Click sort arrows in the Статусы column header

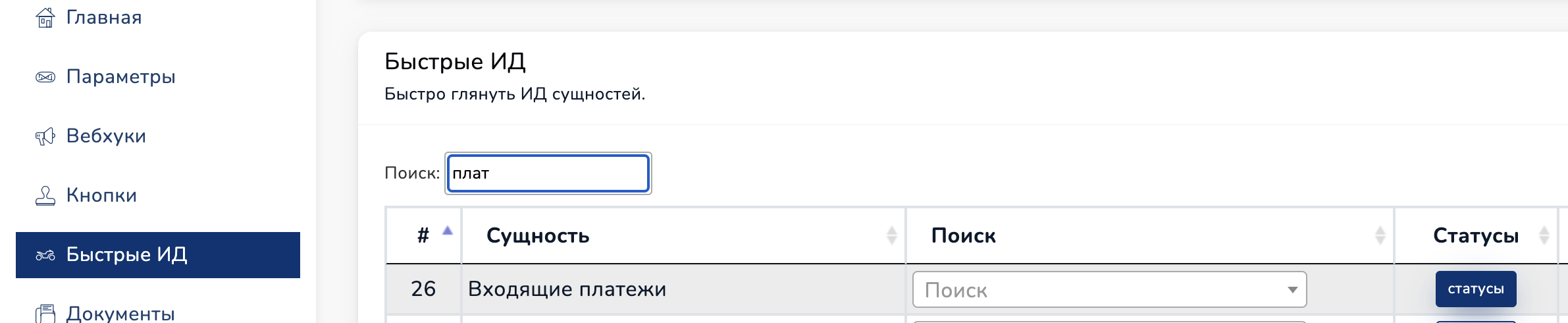(1544, 235)
